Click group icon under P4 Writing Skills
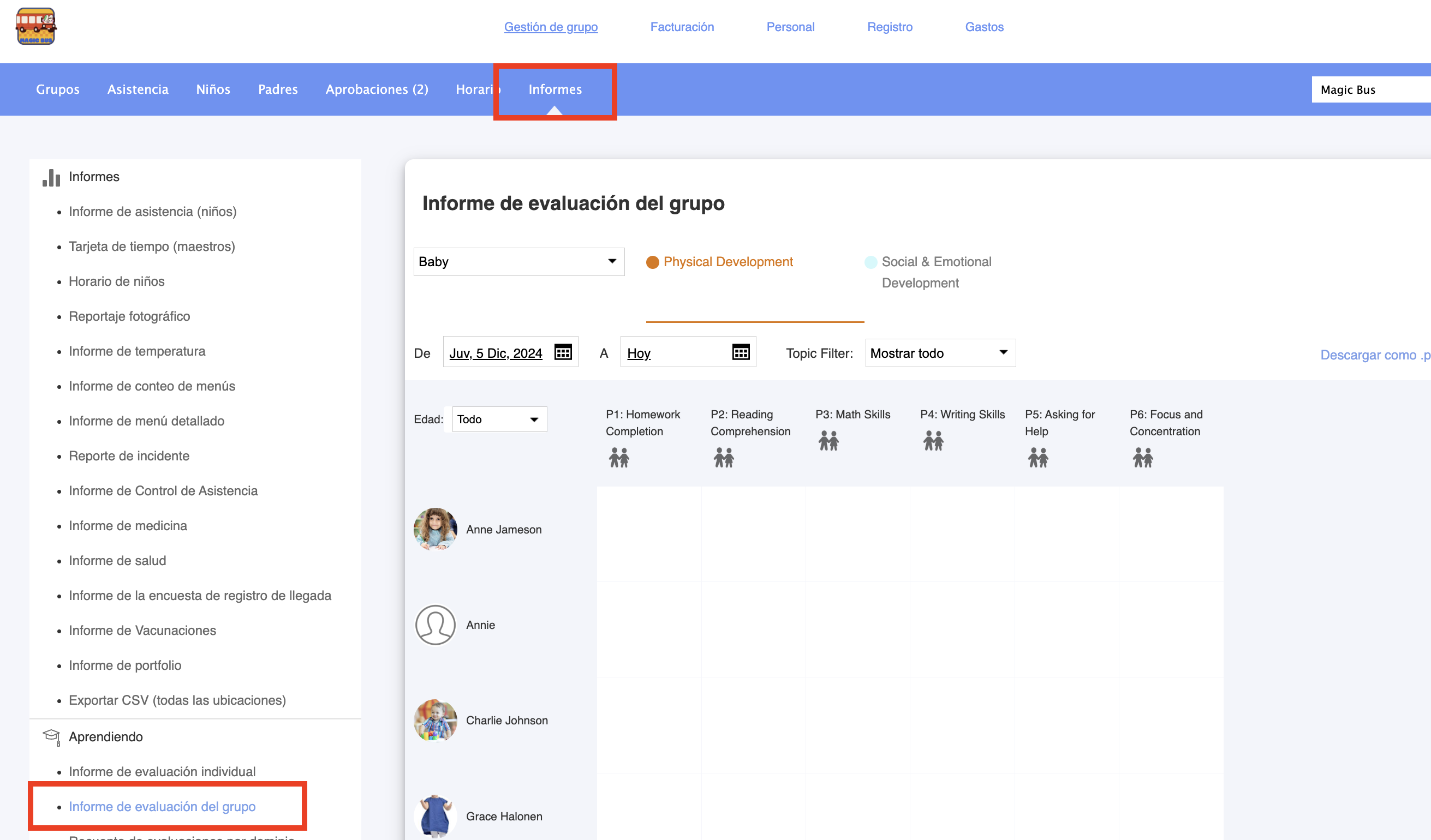1431x840 pixels. 933,440
